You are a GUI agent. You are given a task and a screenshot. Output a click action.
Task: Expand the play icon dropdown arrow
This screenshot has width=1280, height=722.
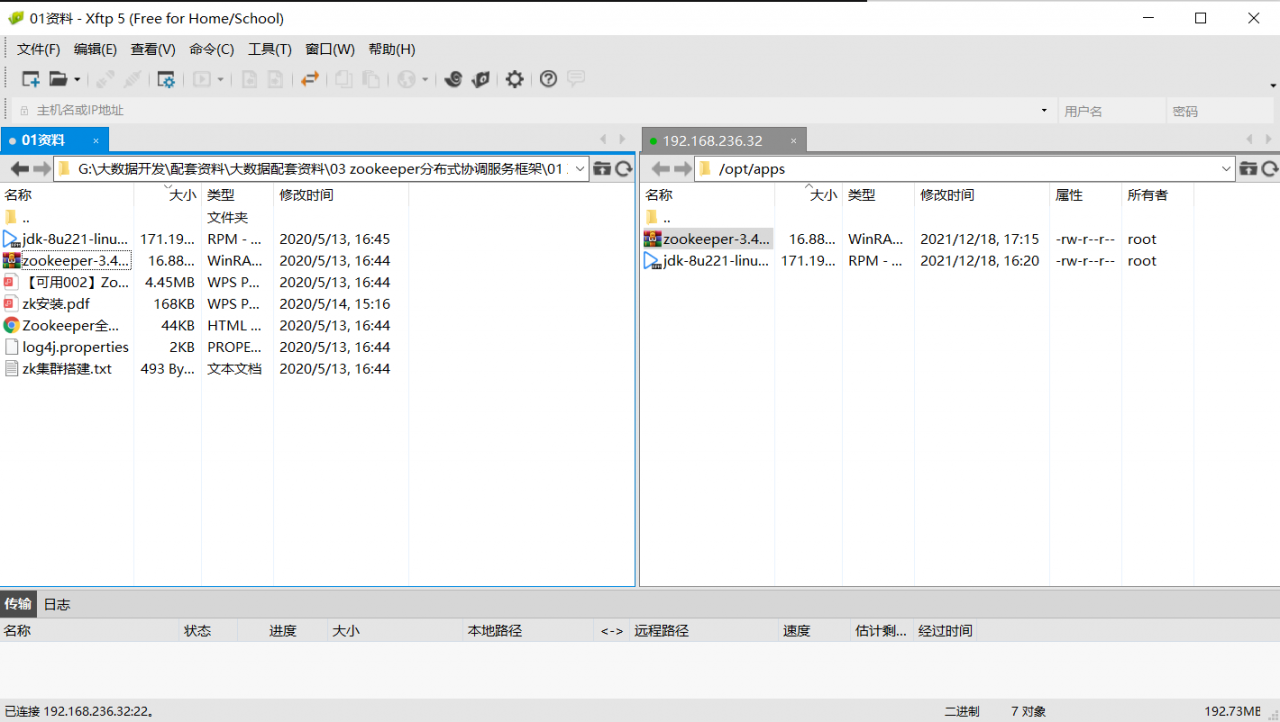point(221,80)
